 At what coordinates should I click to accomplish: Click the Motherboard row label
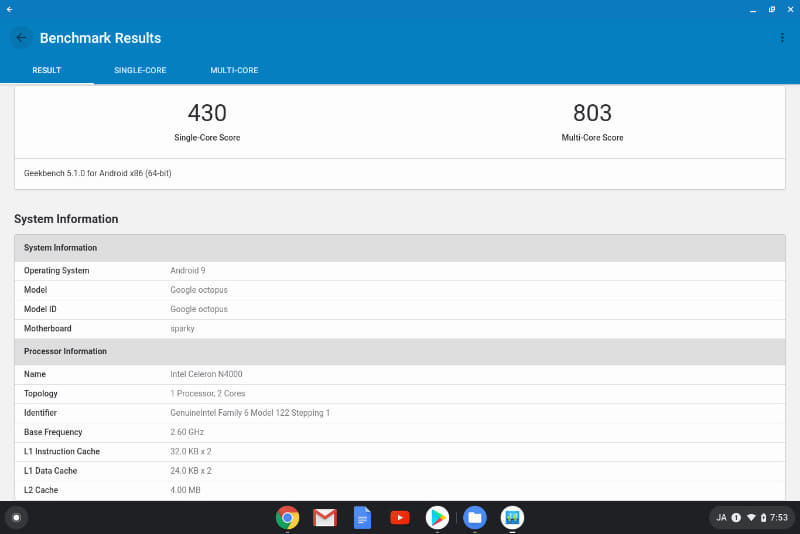point(47,328)
